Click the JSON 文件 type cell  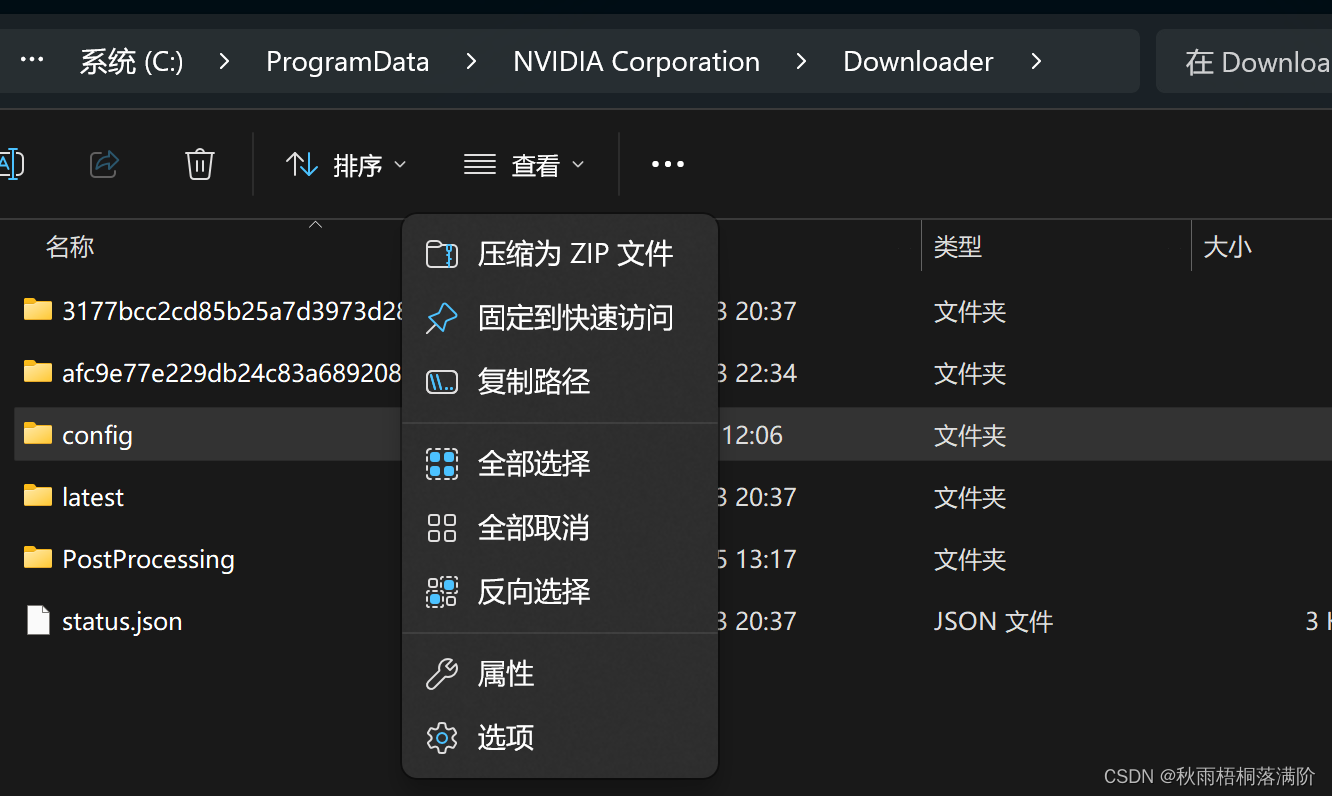pos(993,621)
